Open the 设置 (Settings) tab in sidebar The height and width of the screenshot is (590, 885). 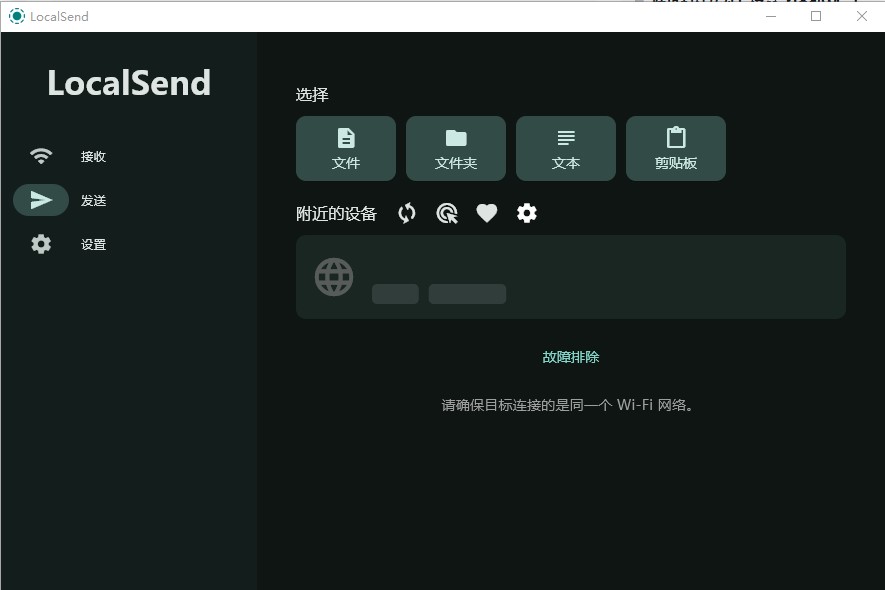pyautogui.click(x=68, y=244)
